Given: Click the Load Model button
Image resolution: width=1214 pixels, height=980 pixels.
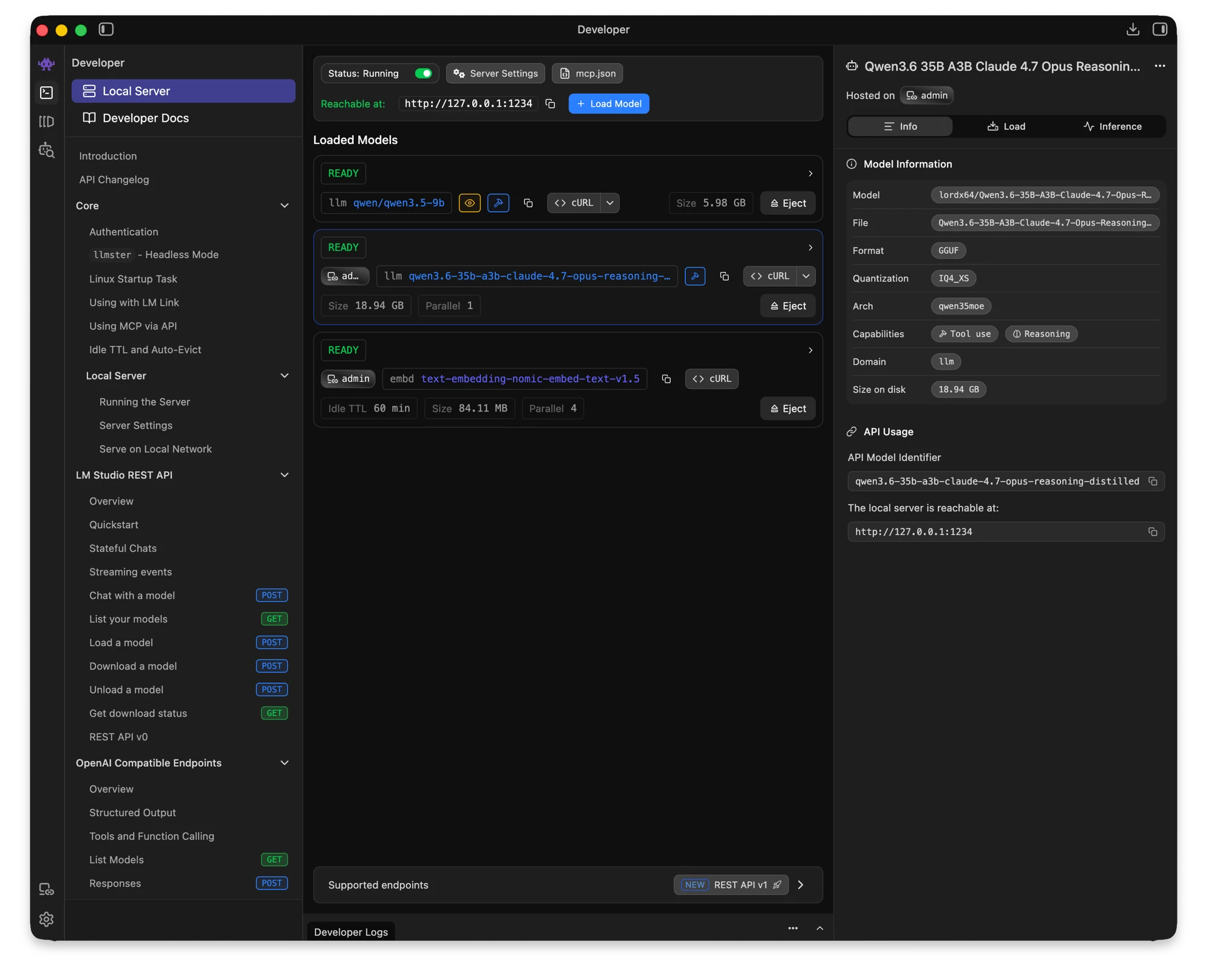Looking at the screenshot, I should tap(609, 104).
